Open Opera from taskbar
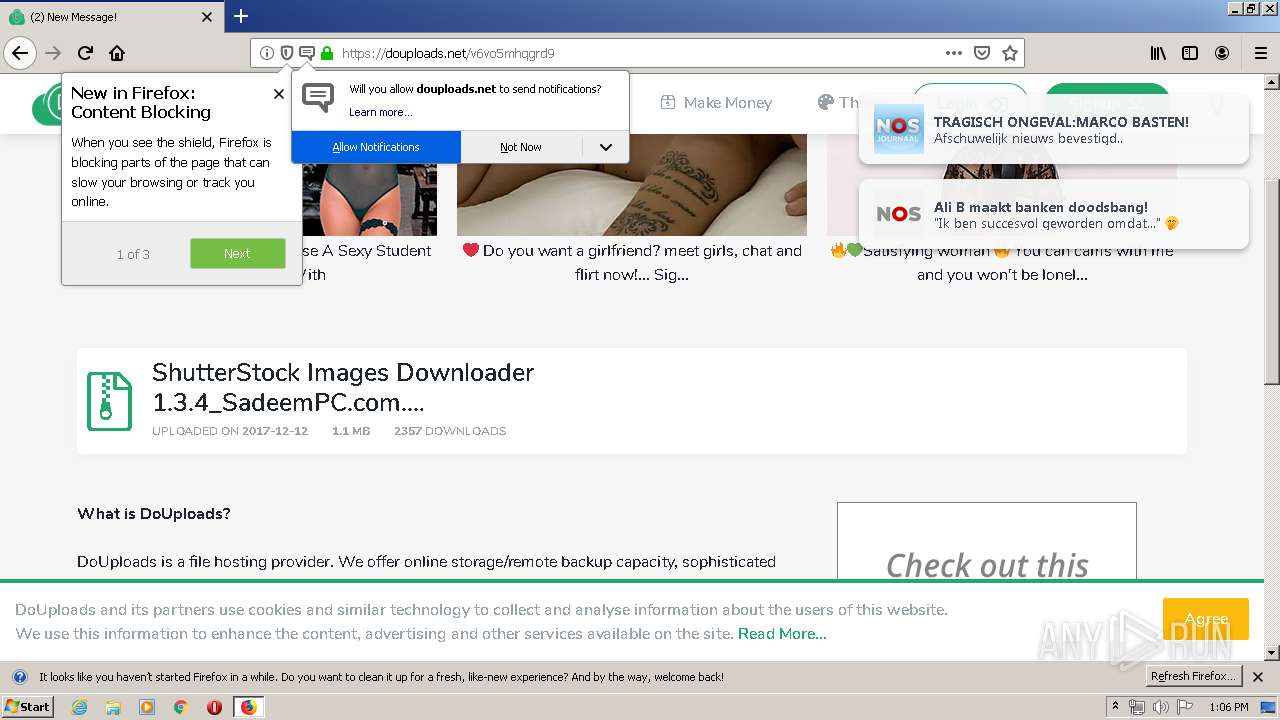 214,707
